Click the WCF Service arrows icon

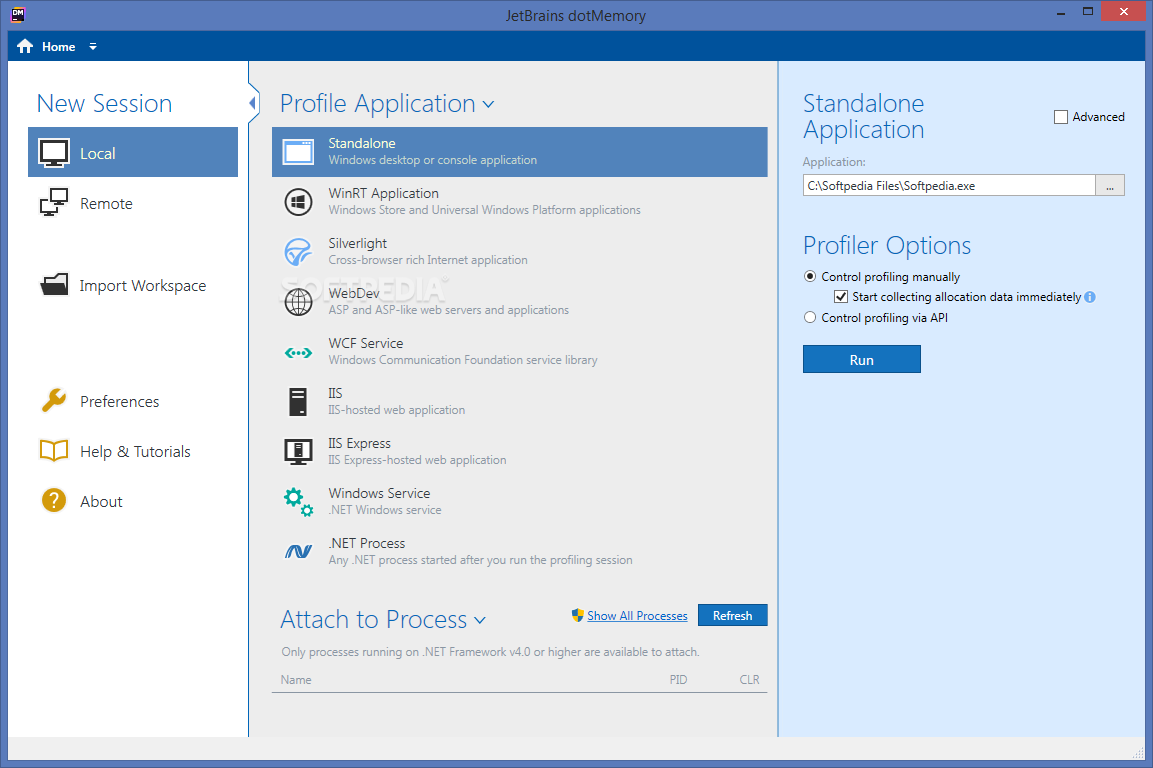click(299, 353)
